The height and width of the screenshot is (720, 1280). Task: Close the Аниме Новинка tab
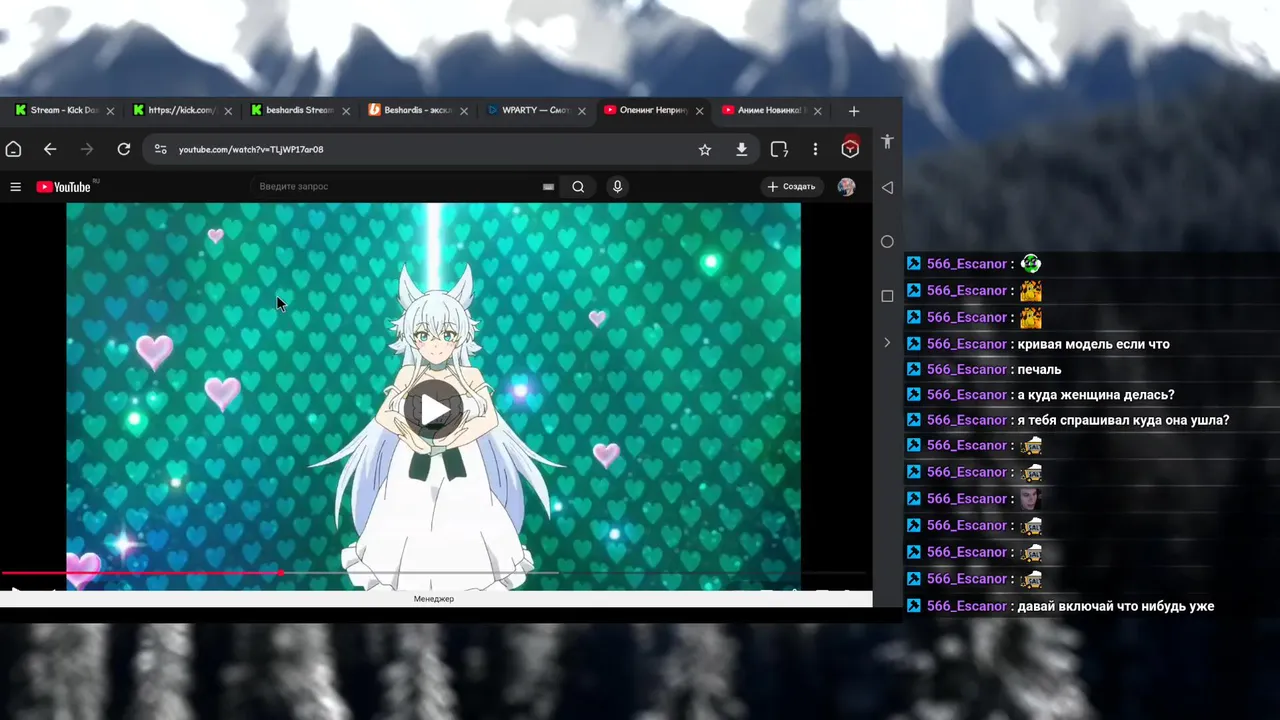[x=818, y=111]
